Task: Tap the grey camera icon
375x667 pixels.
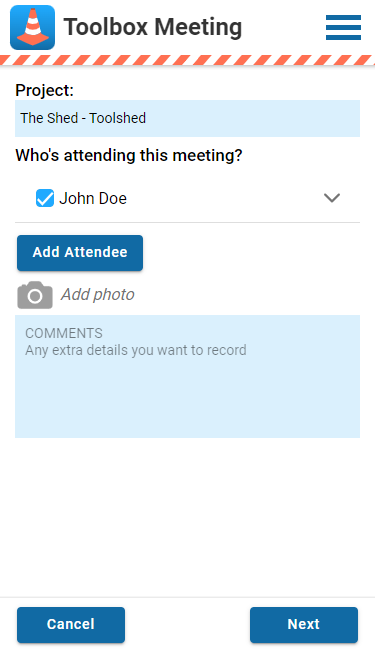Action: pos(35,295)
